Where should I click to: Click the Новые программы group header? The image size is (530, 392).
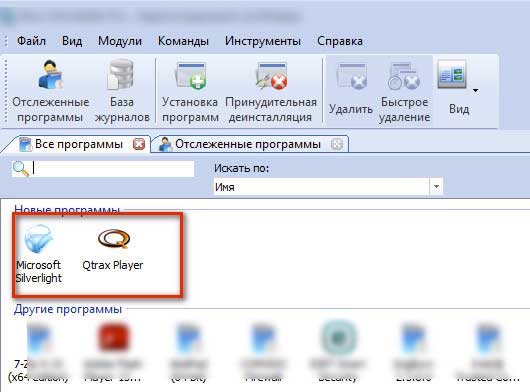[67, 210]
